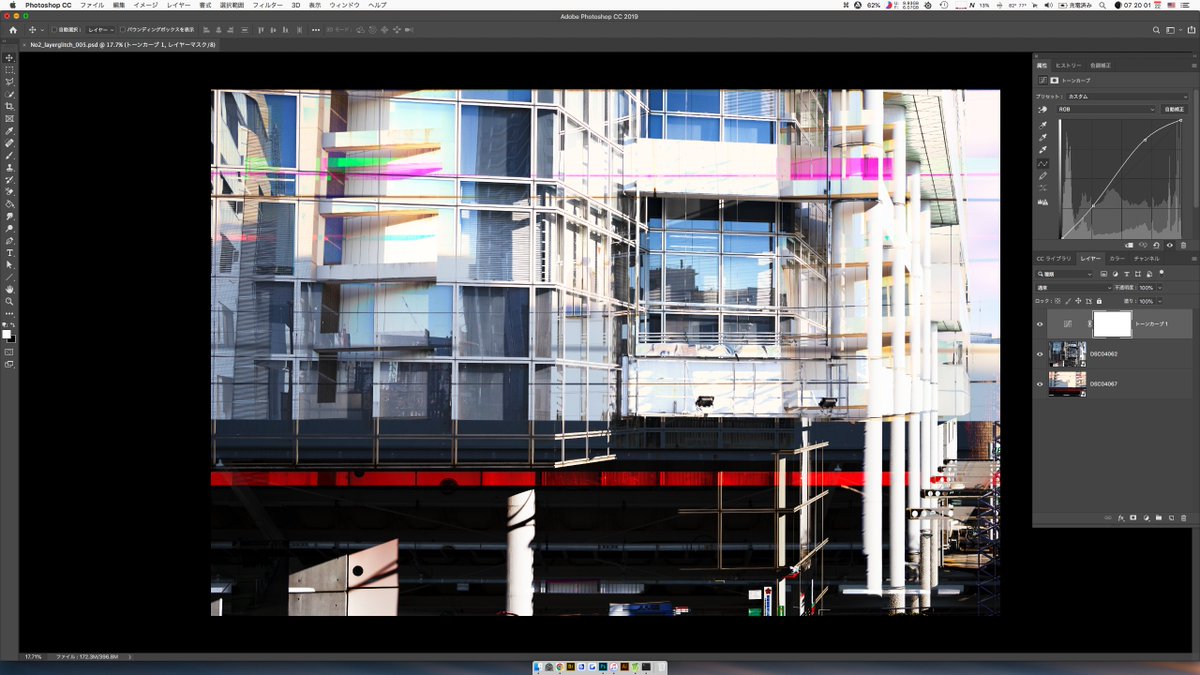
Task: Select the Eyedropper tool in the left toolbar
Action: (x=10, y=131)
